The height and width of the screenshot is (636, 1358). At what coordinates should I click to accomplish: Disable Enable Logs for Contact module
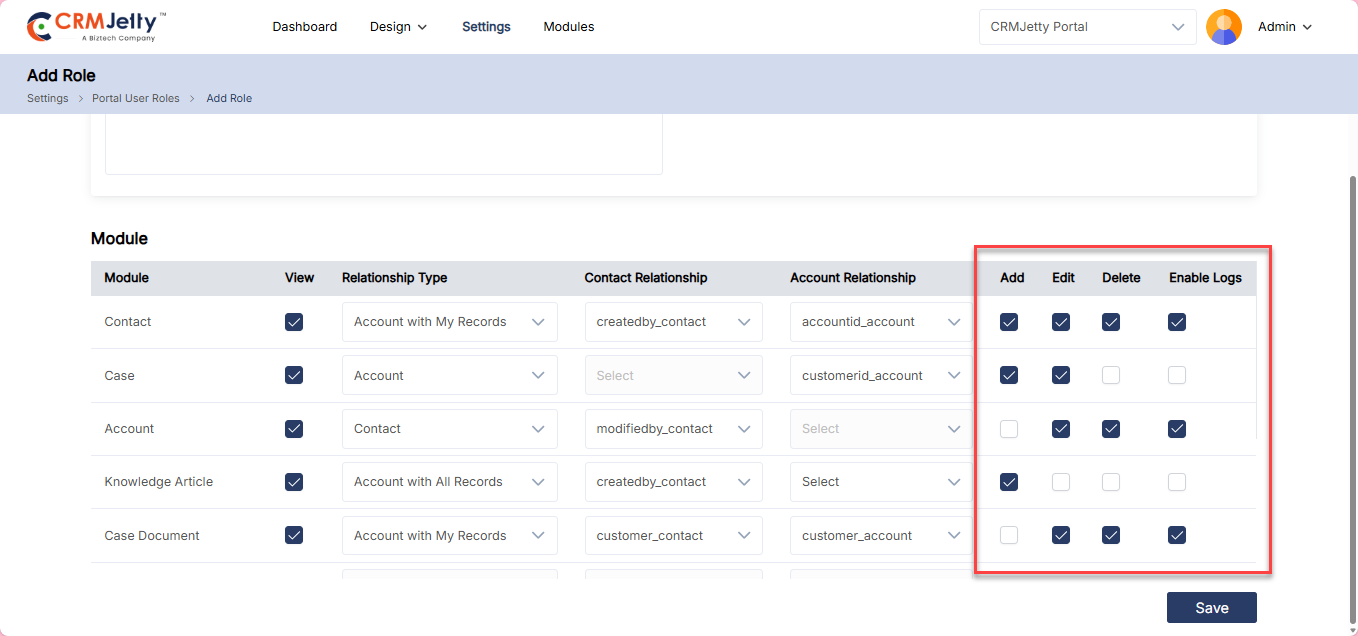(x=1177, y=322)
